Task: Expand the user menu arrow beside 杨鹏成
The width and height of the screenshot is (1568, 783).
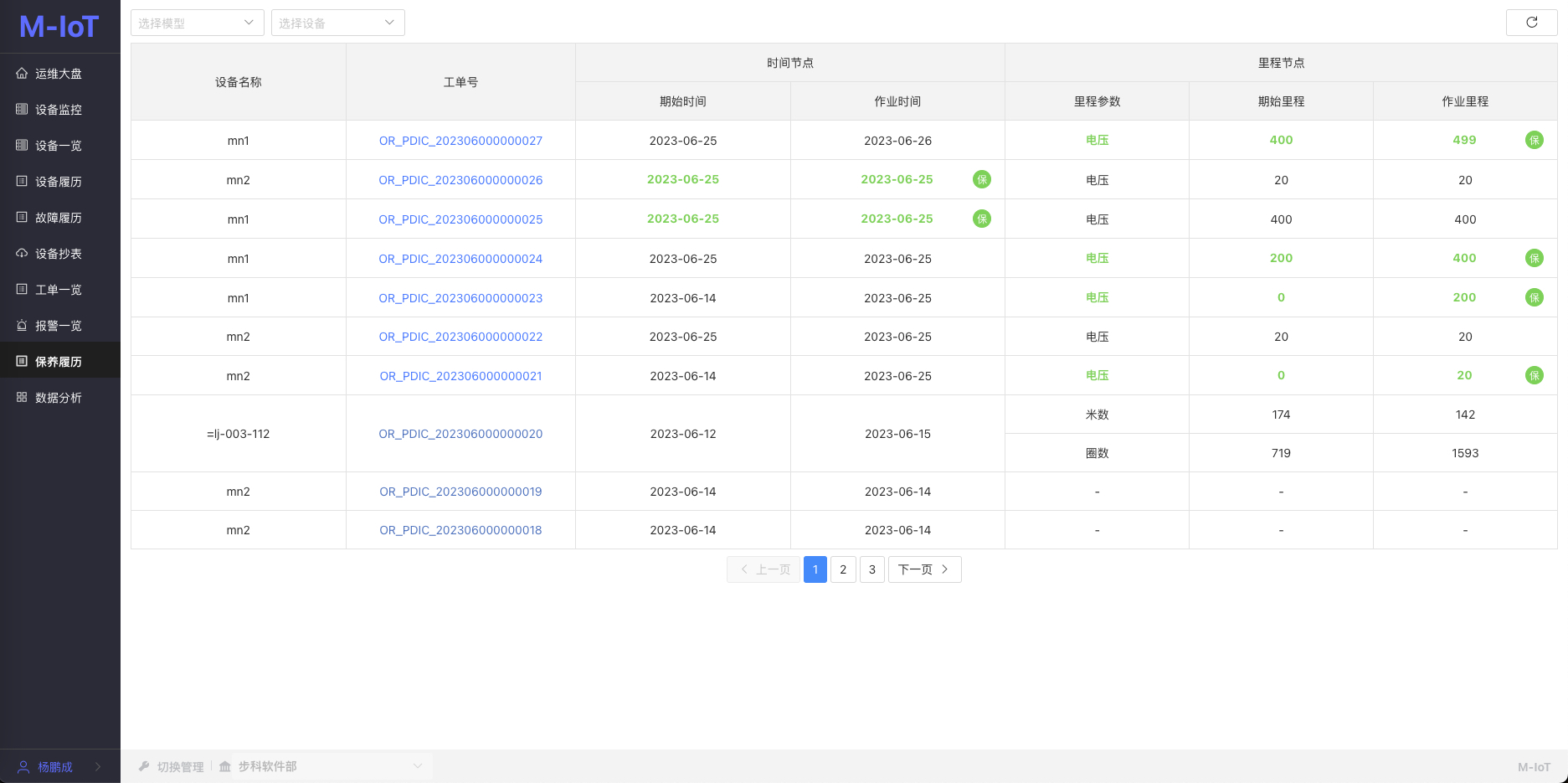Action: tap(98, 766)
